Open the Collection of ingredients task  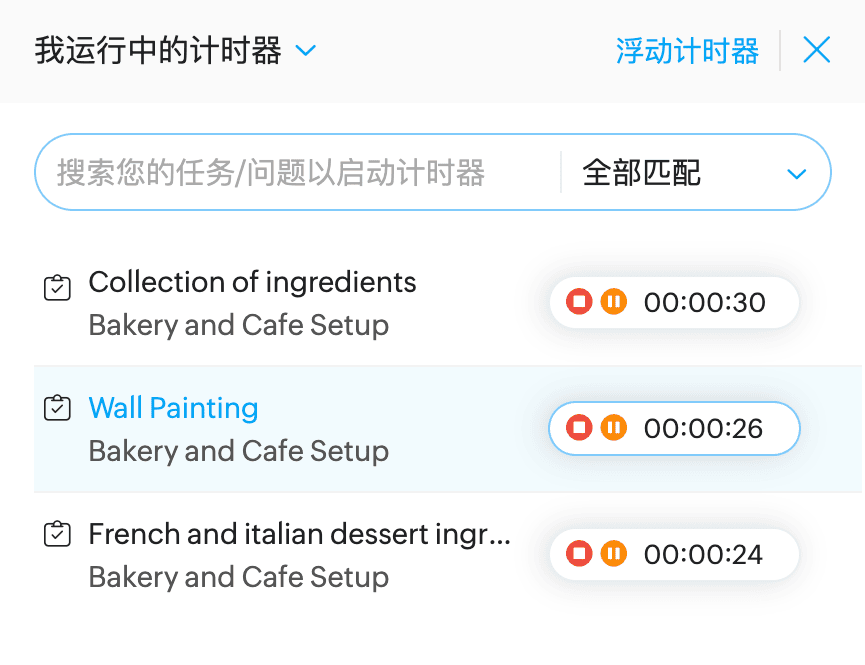coord(252,282)
